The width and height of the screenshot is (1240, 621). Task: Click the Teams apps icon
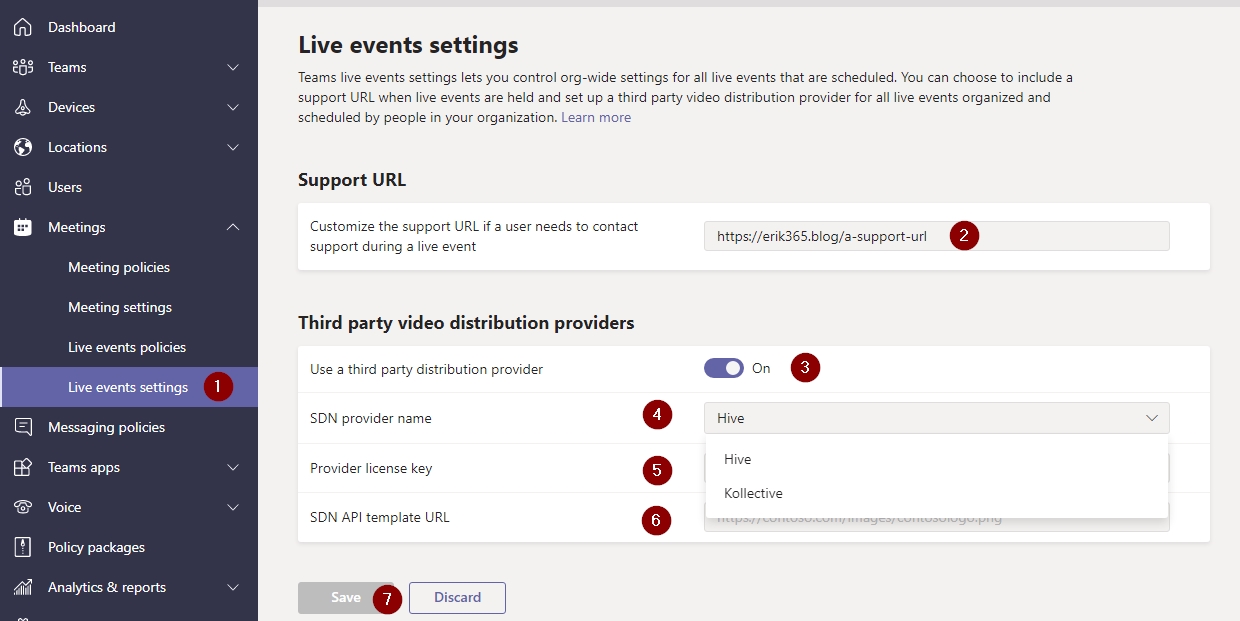click(22, 467)
